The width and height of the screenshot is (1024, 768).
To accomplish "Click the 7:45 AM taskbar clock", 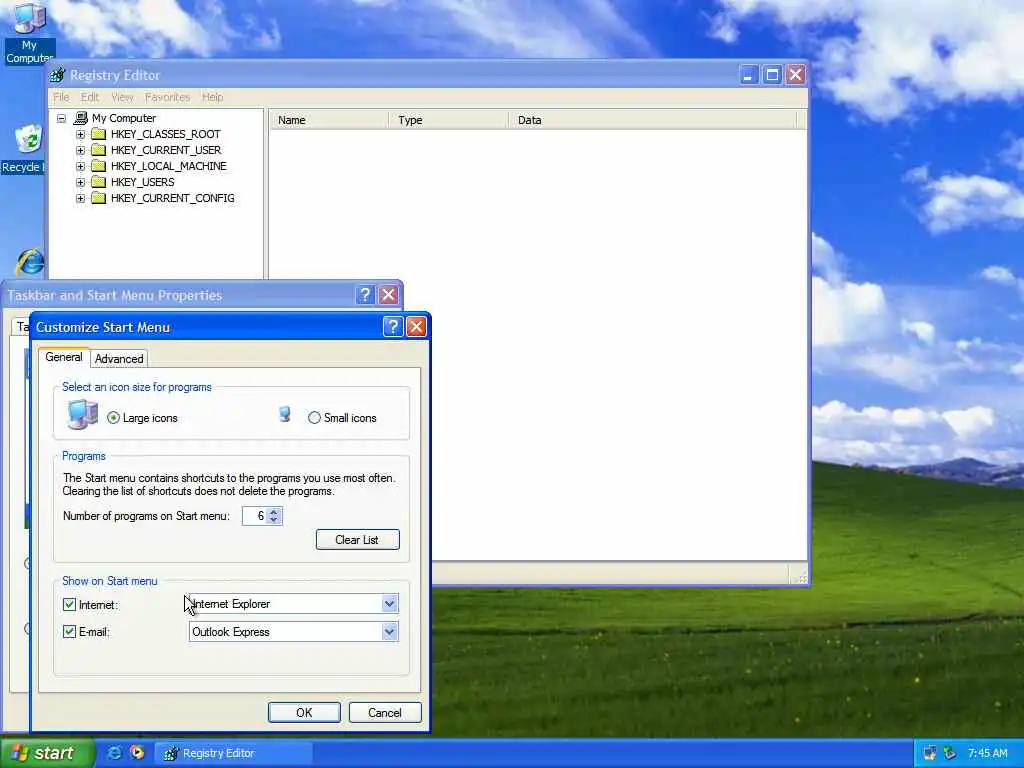I will point(987,753).
